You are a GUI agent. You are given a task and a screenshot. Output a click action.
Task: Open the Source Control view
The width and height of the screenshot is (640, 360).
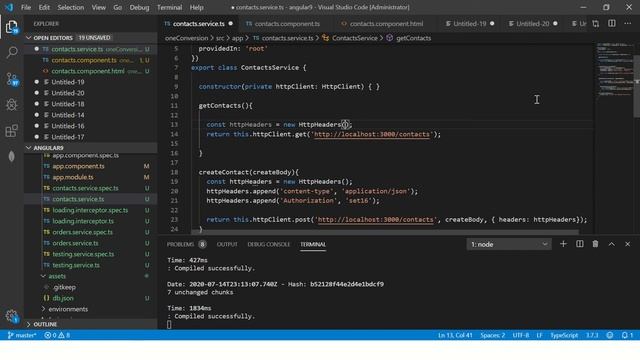pyautogui.click(x=12, y=78)
